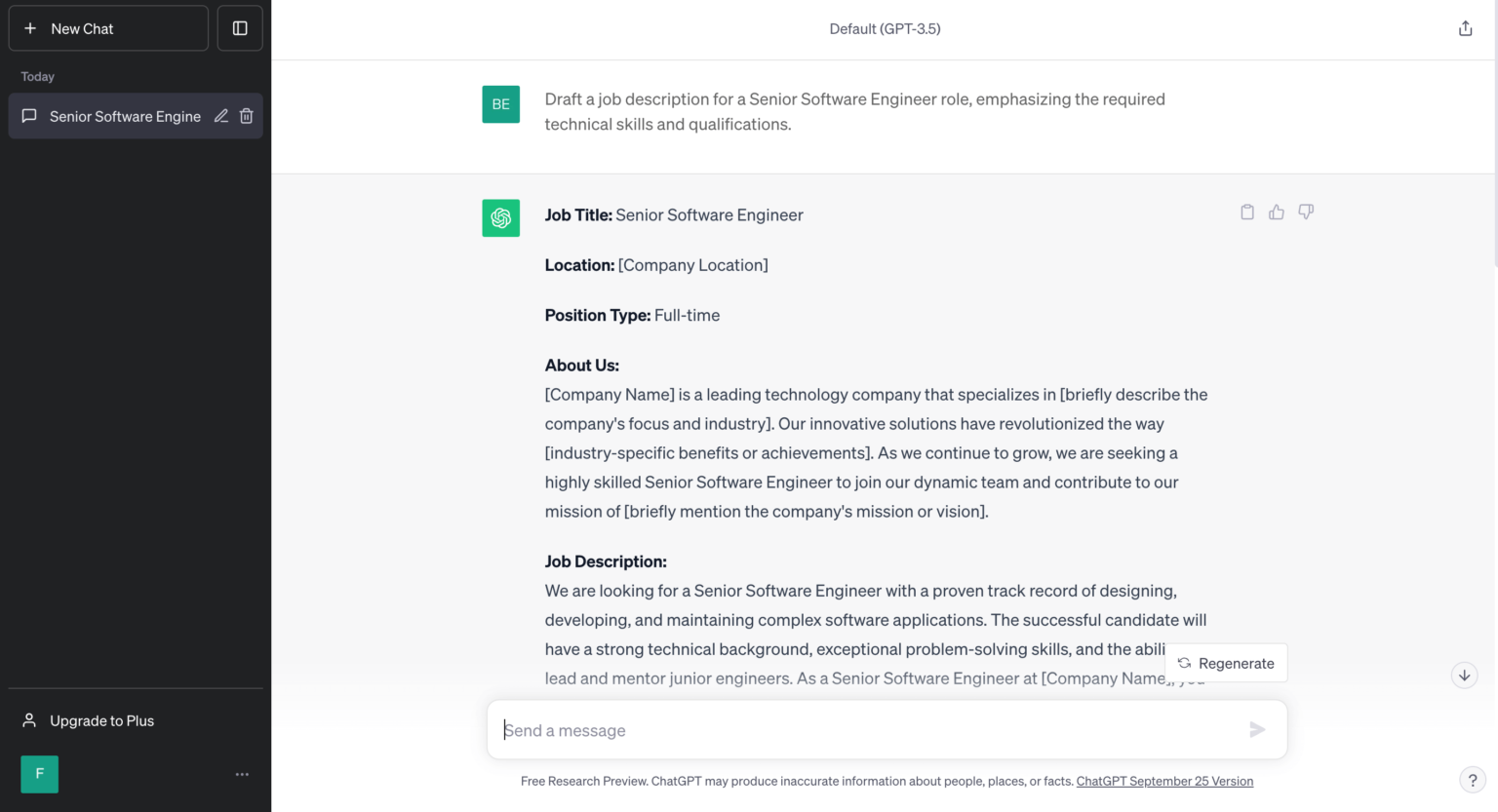This screenshot has width=1498, height=812.
Task: Start a New Chat
Action: [x=107, y=27]
